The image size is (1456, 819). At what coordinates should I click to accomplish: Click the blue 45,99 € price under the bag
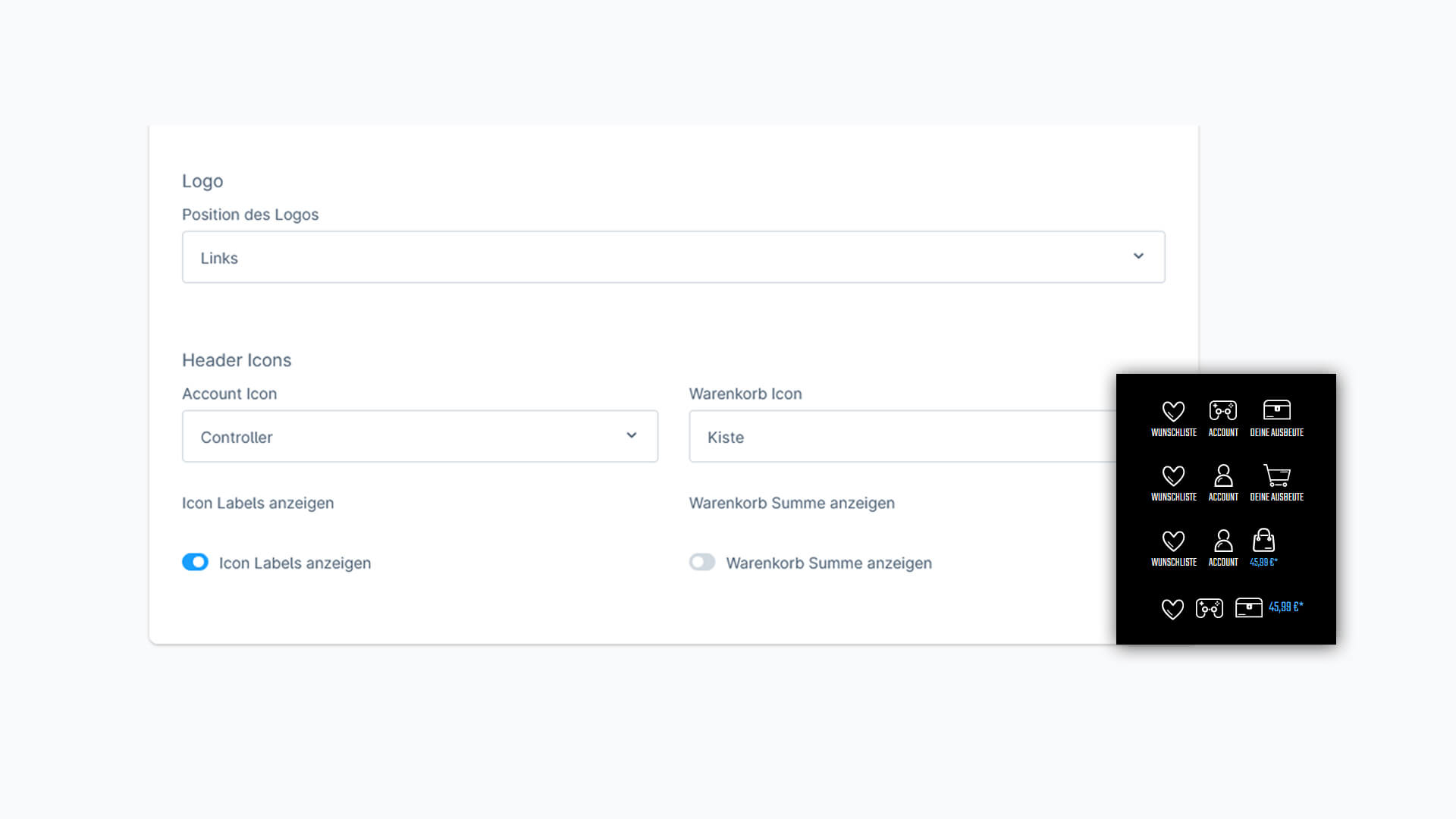point(1263,563)
